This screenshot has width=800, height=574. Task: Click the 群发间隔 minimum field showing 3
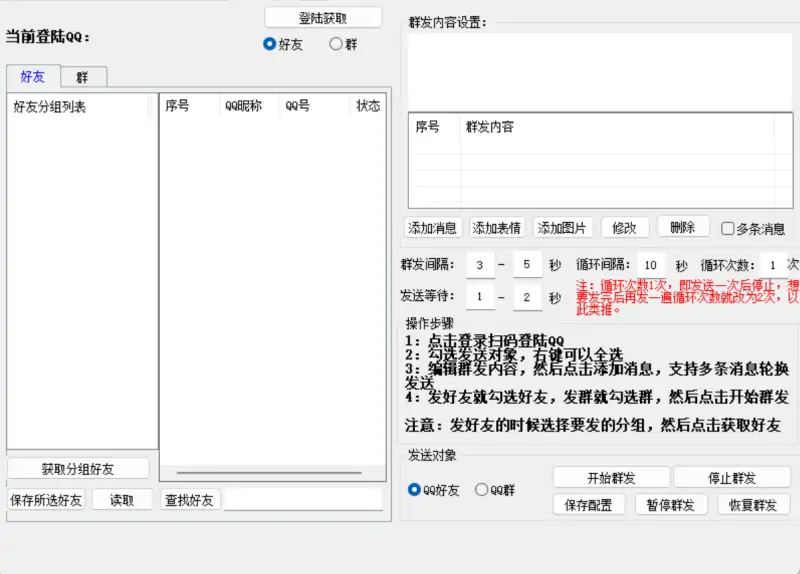coord(480,264)
